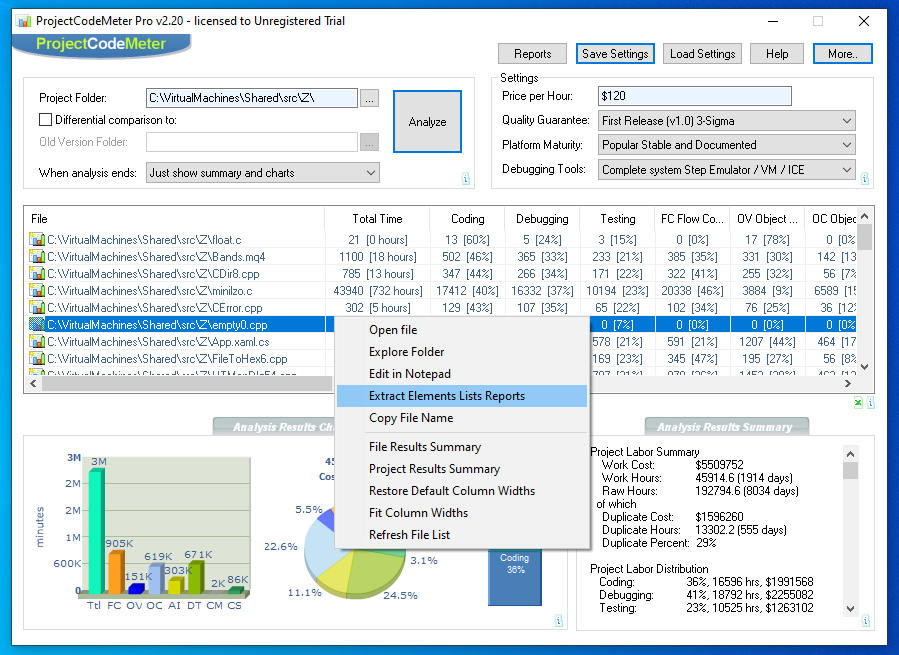Open the Quality Guarantee dropdown

727,121
